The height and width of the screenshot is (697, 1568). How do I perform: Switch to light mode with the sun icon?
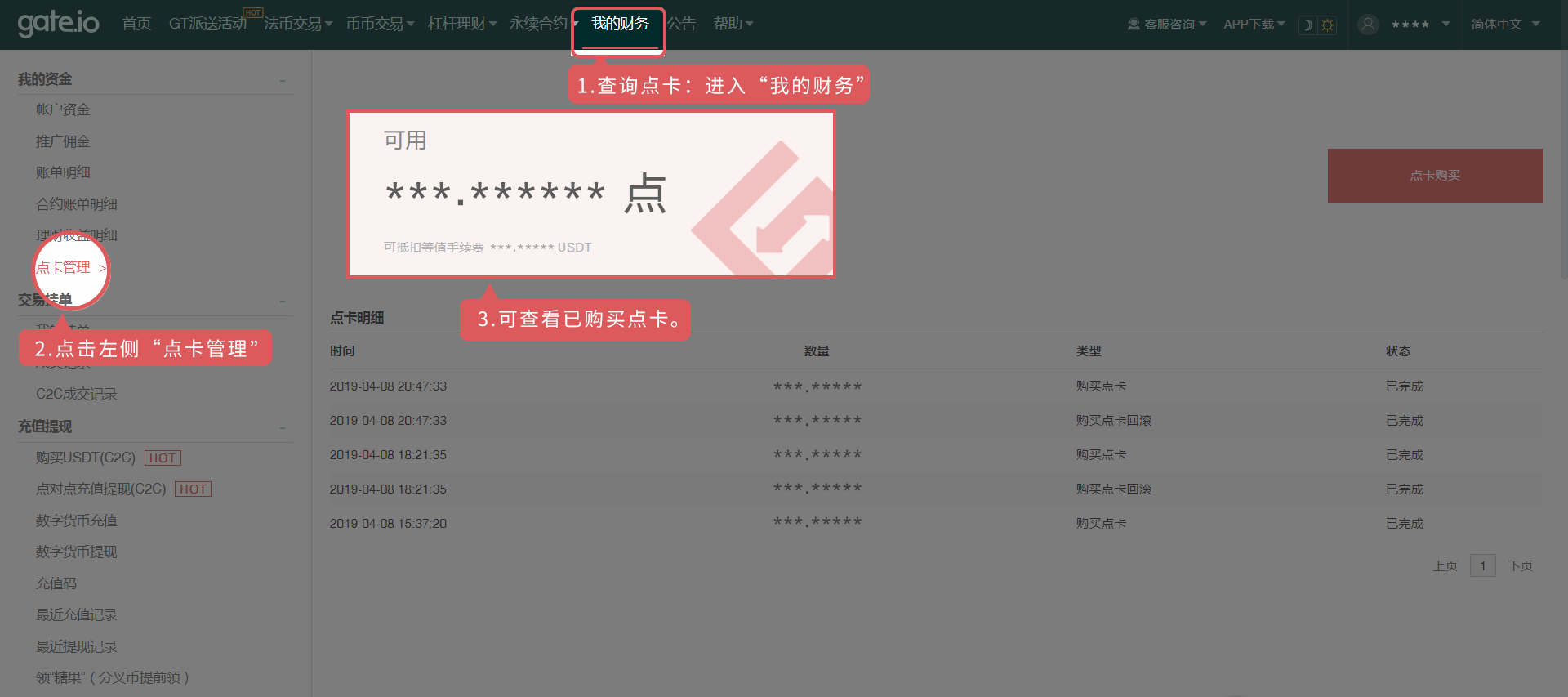1327,25
